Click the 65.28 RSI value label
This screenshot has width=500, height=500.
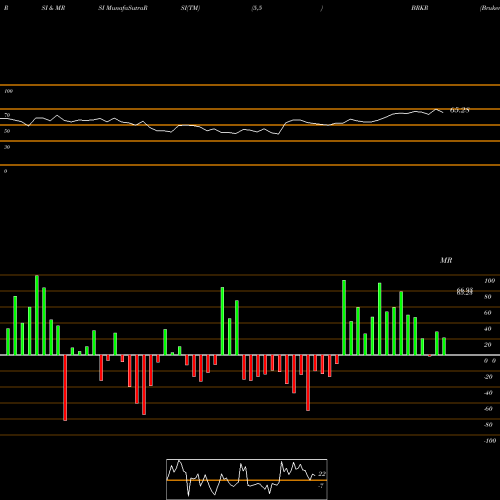click(x=460, y=110)
